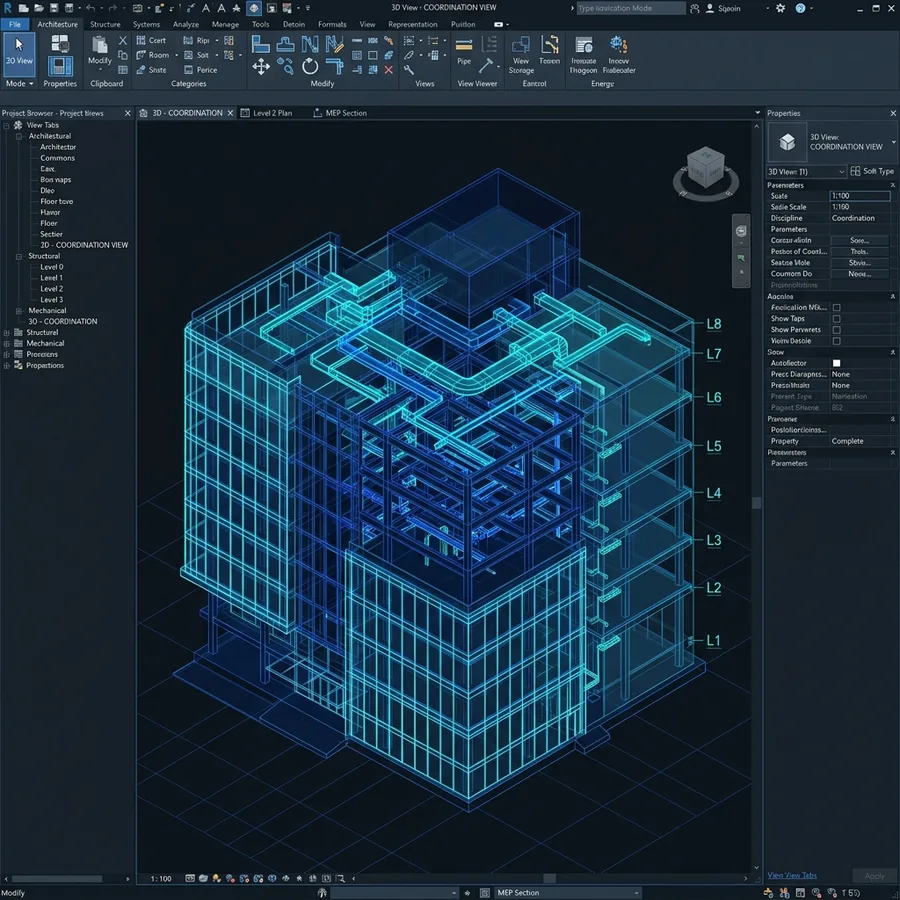Select the Rotate circular arrow tool
Image resolution: width=900 pixels, height=900 pixels.
(310, 67)
